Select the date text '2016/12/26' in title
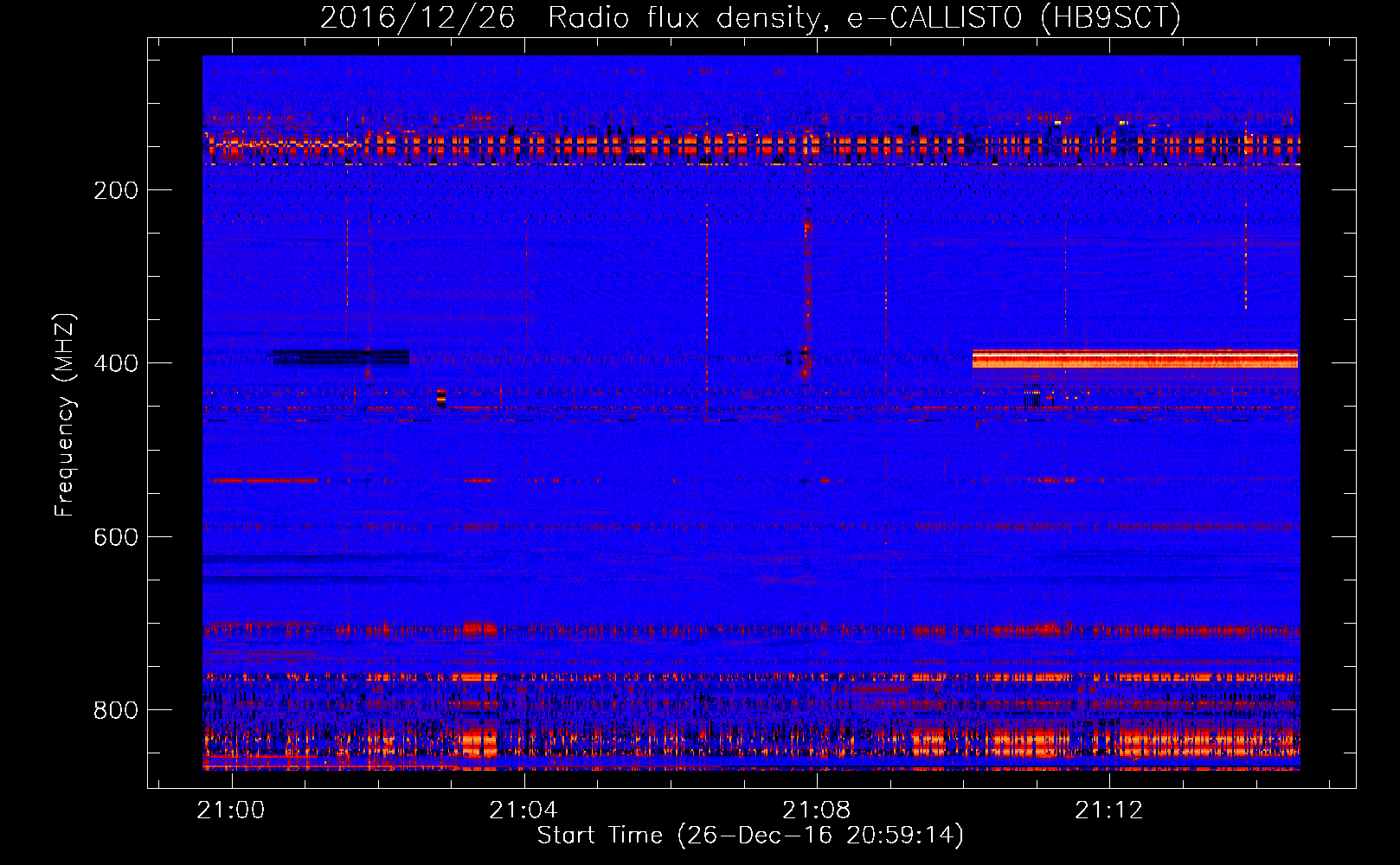This screenshot has height=865, width=1400. (417, 17)
